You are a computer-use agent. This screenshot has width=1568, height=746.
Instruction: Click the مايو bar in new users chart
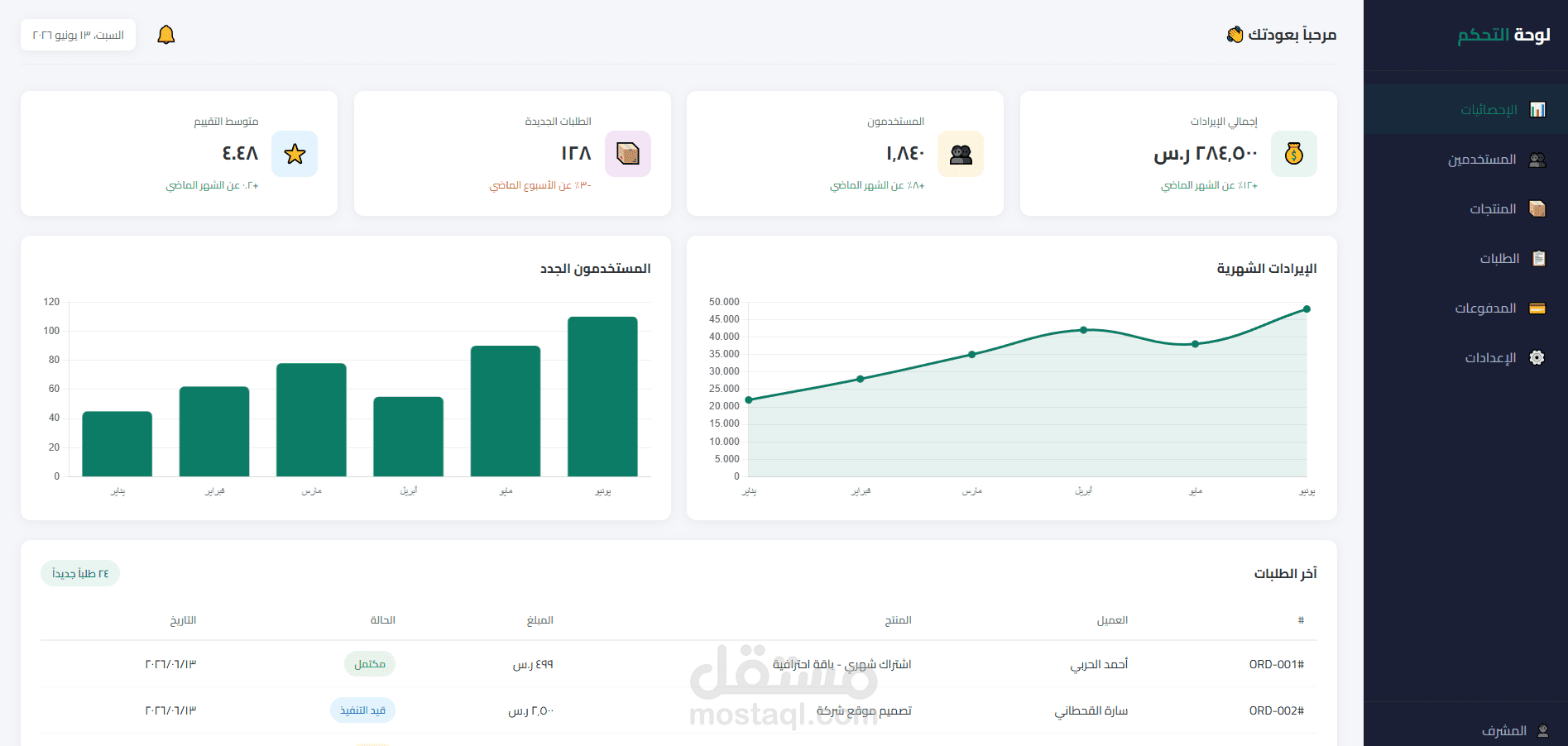506,411
